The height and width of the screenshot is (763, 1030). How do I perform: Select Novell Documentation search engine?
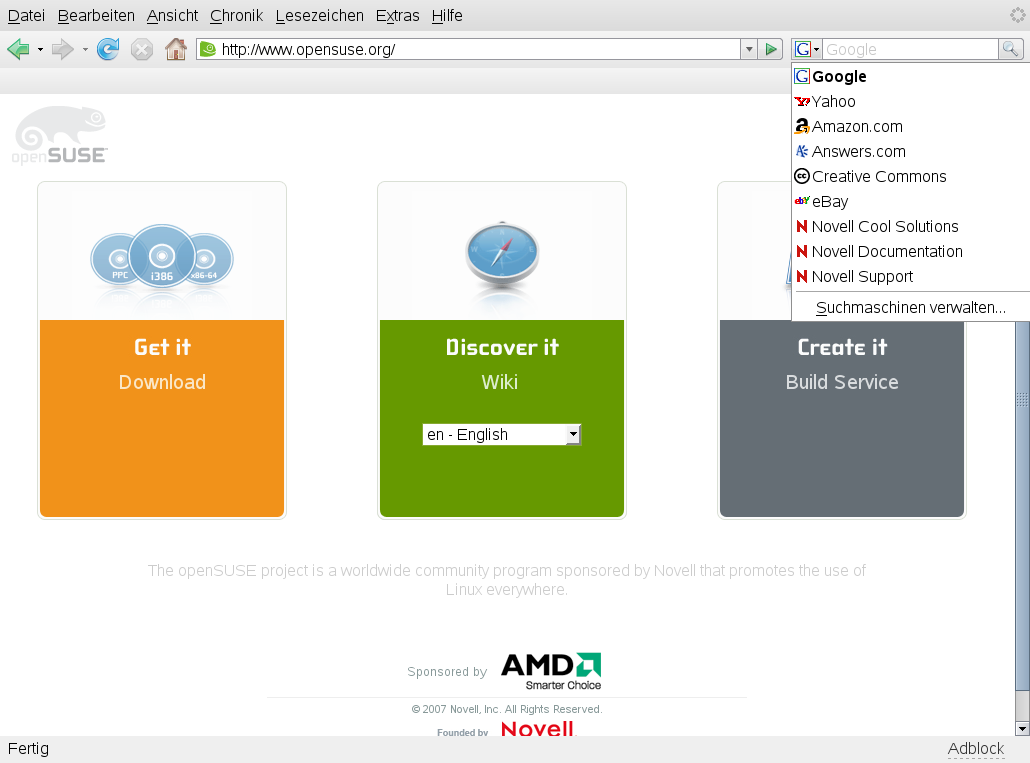click(x=910, y=251)
